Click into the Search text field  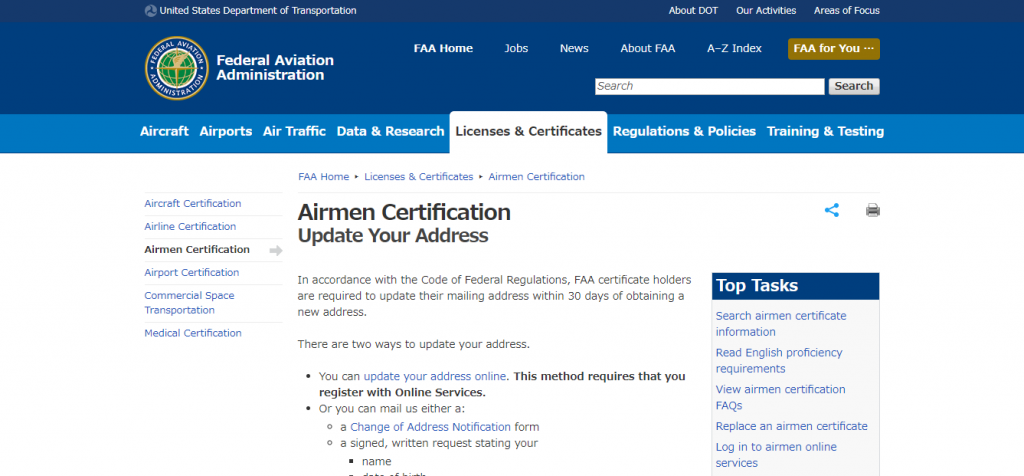click(709, 86)
